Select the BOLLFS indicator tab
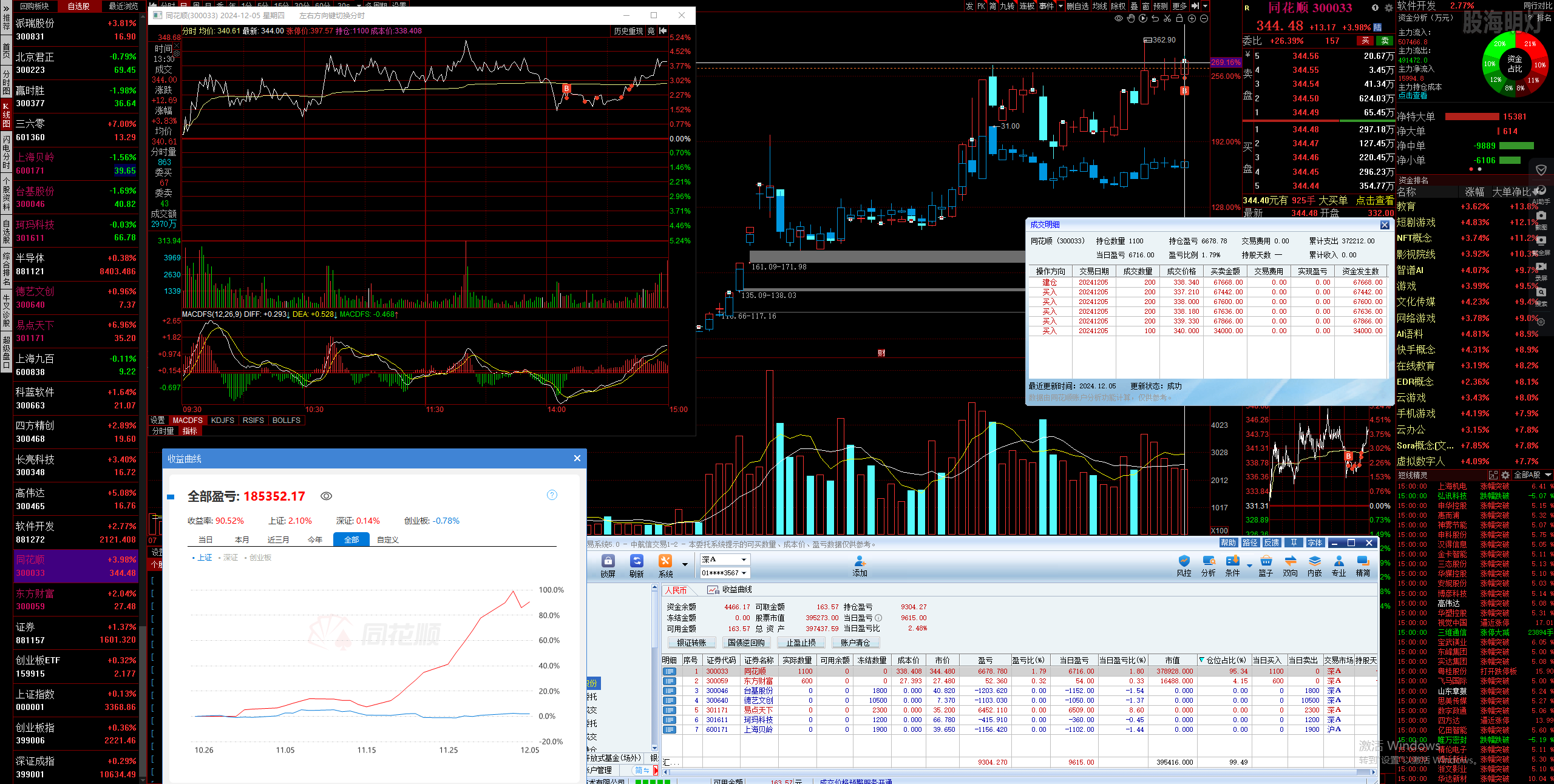 (x=287, y=421)
